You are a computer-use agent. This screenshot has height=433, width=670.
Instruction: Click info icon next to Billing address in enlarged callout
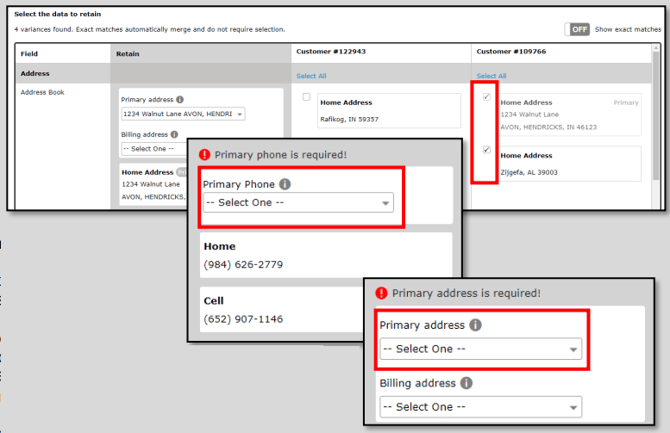pos(467,382)
